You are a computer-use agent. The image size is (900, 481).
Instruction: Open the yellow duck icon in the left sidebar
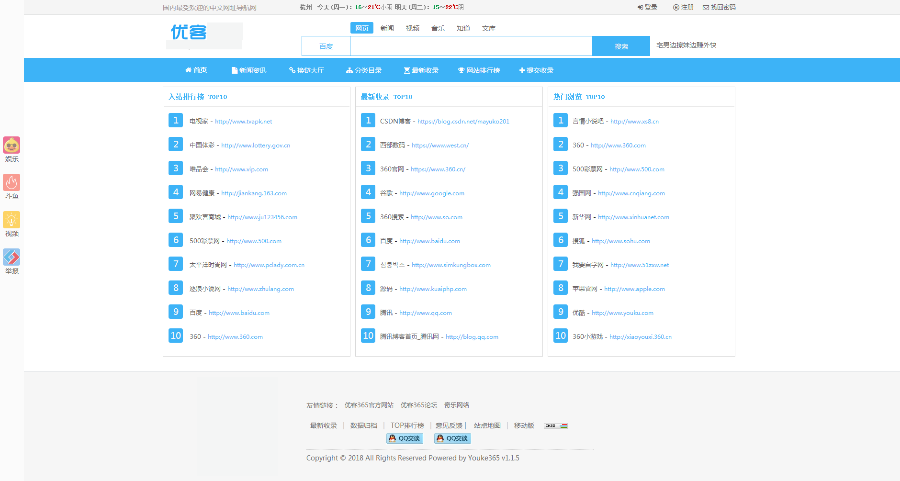tap(11, 145)
